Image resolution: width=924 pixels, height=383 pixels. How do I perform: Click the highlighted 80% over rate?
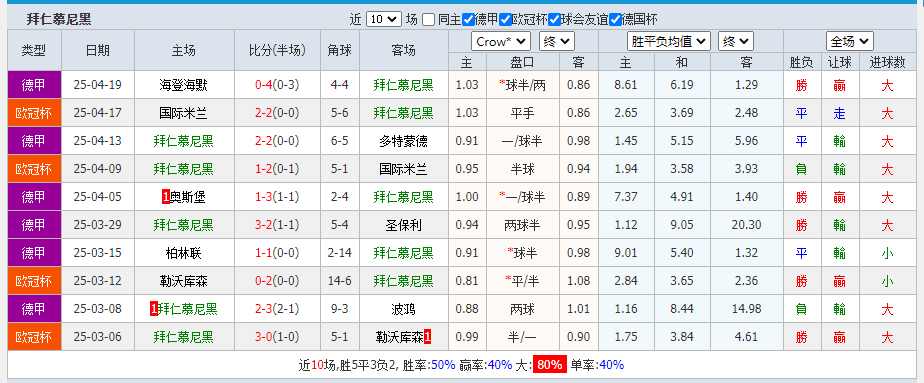pos(550,365)
